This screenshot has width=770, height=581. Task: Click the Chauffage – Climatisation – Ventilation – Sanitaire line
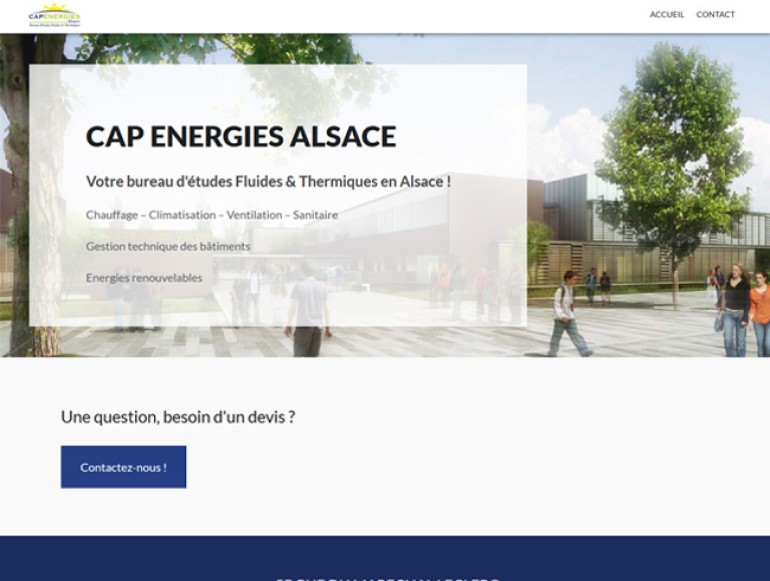click(x=212, y=215)
